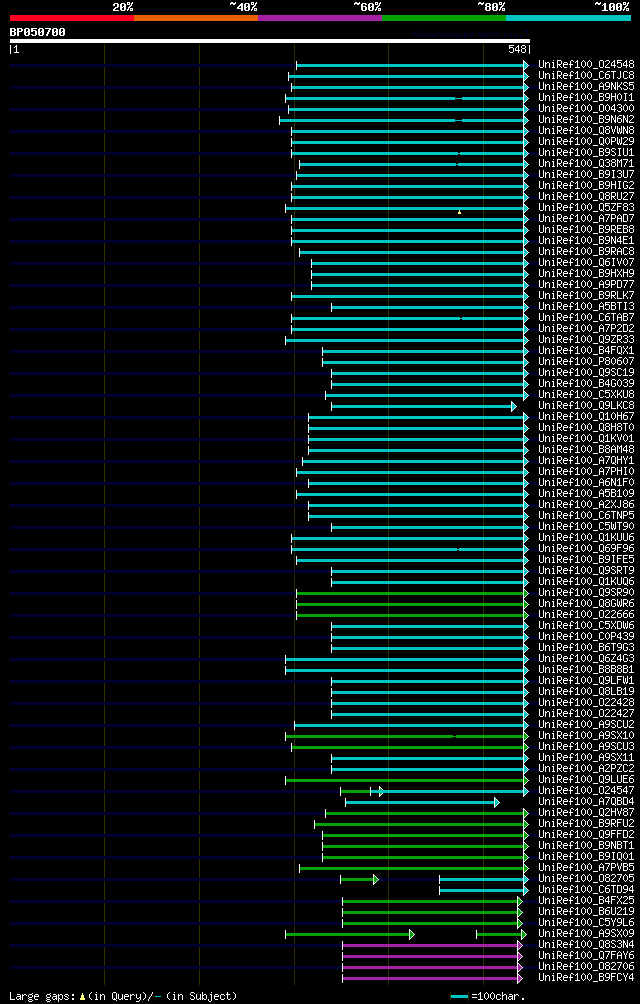Open hit UniRef100_Q69F96

tap(586, 548)
